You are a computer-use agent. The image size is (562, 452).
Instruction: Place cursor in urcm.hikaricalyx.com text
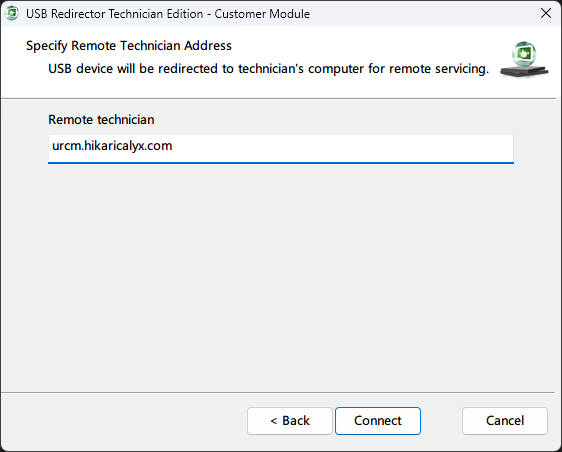point(112,146)
